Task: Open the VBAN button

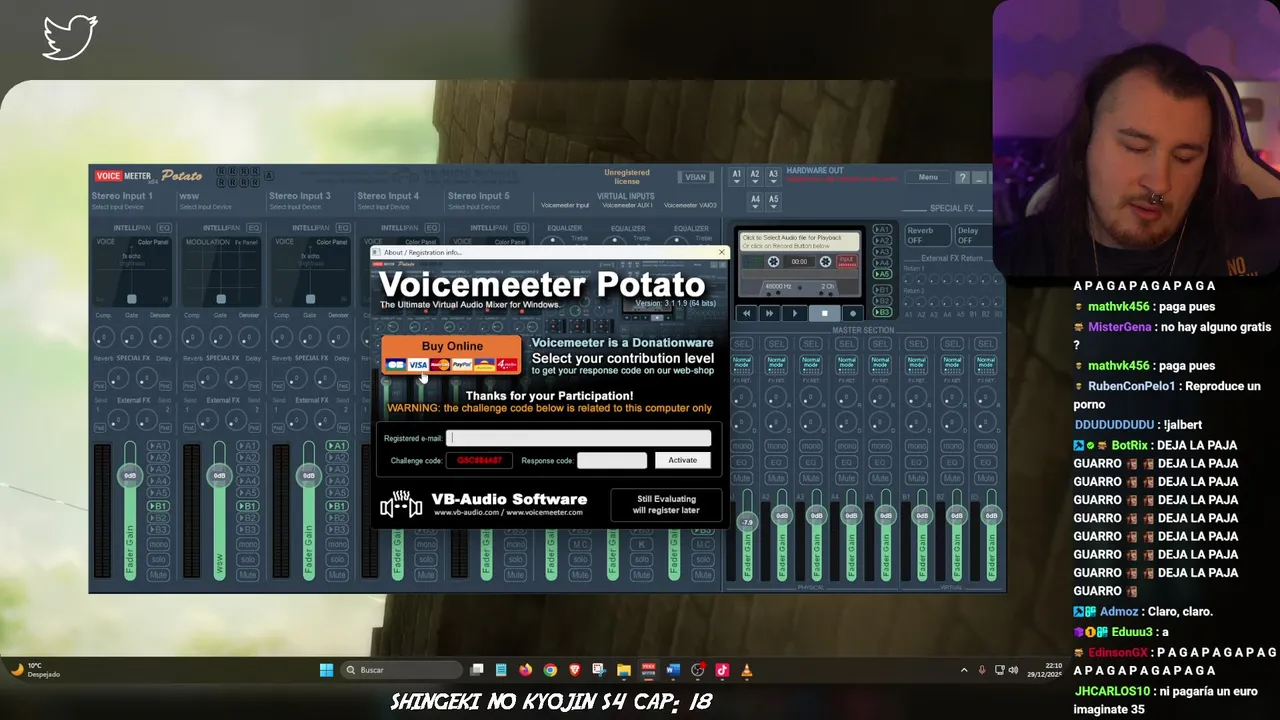Action: [695, 177]
